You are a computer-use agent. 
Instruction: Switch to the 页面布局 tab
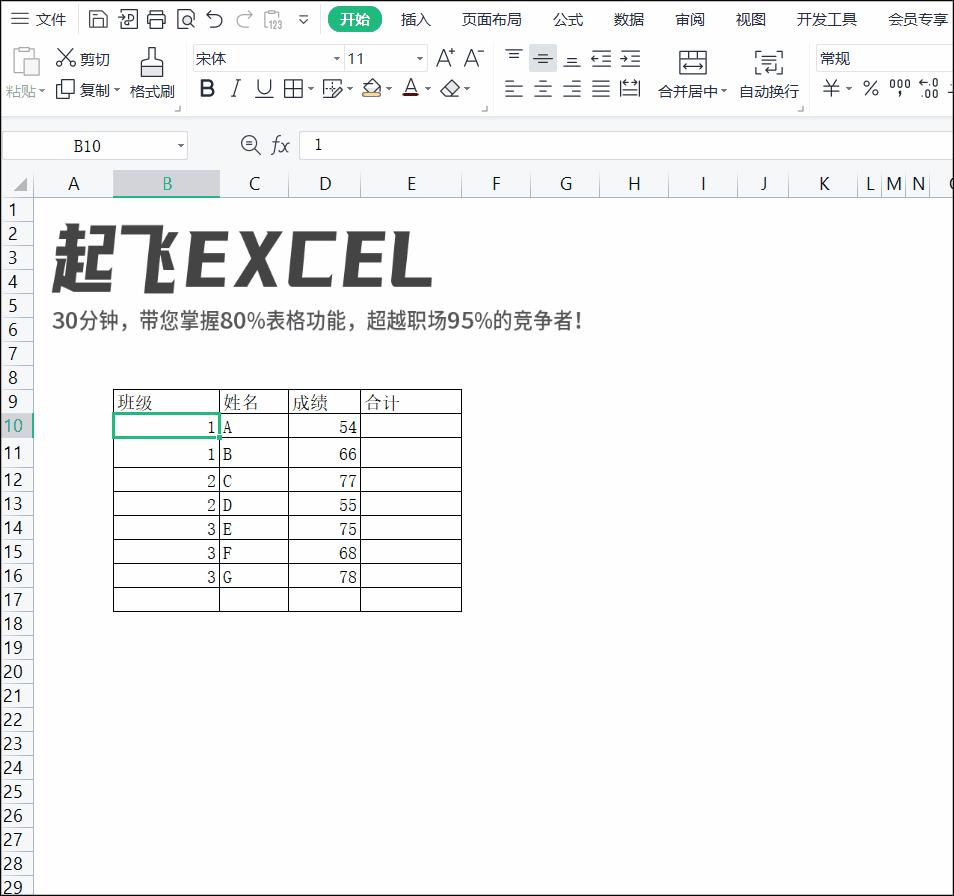492,20
